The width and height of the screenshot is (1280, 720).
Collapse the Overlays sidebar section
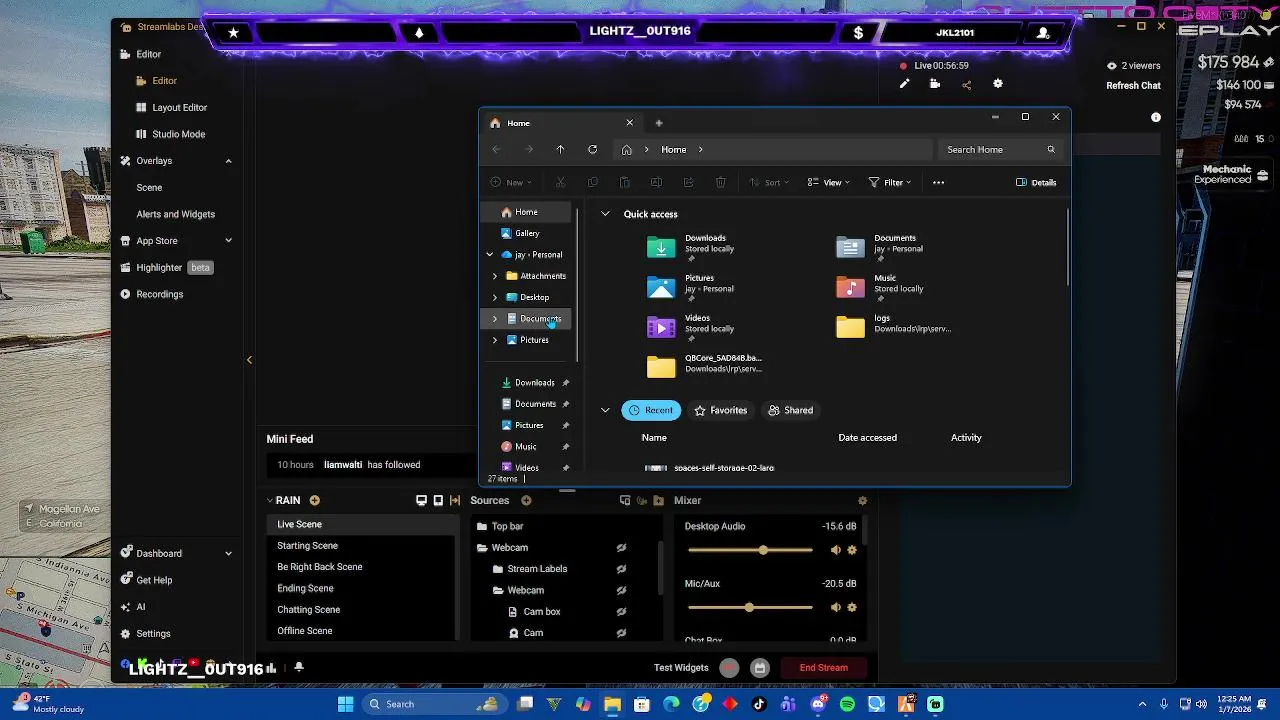pyautogui.click(x=228, y=161)
